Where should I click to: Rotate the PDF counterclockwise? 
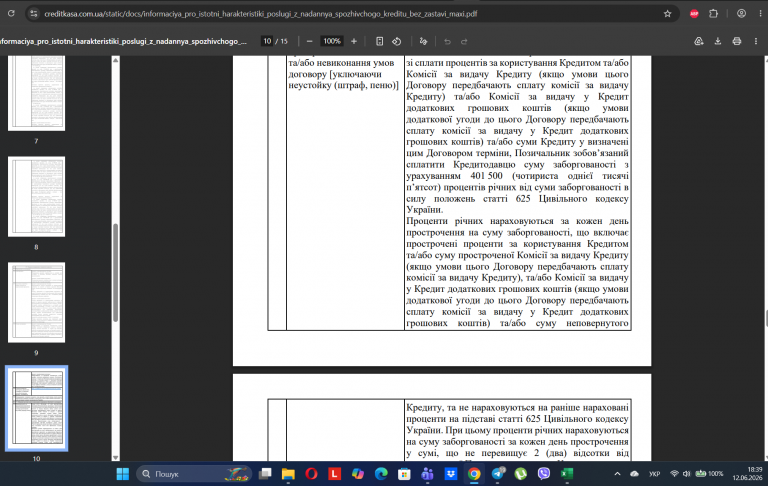(x=397, y=41)
